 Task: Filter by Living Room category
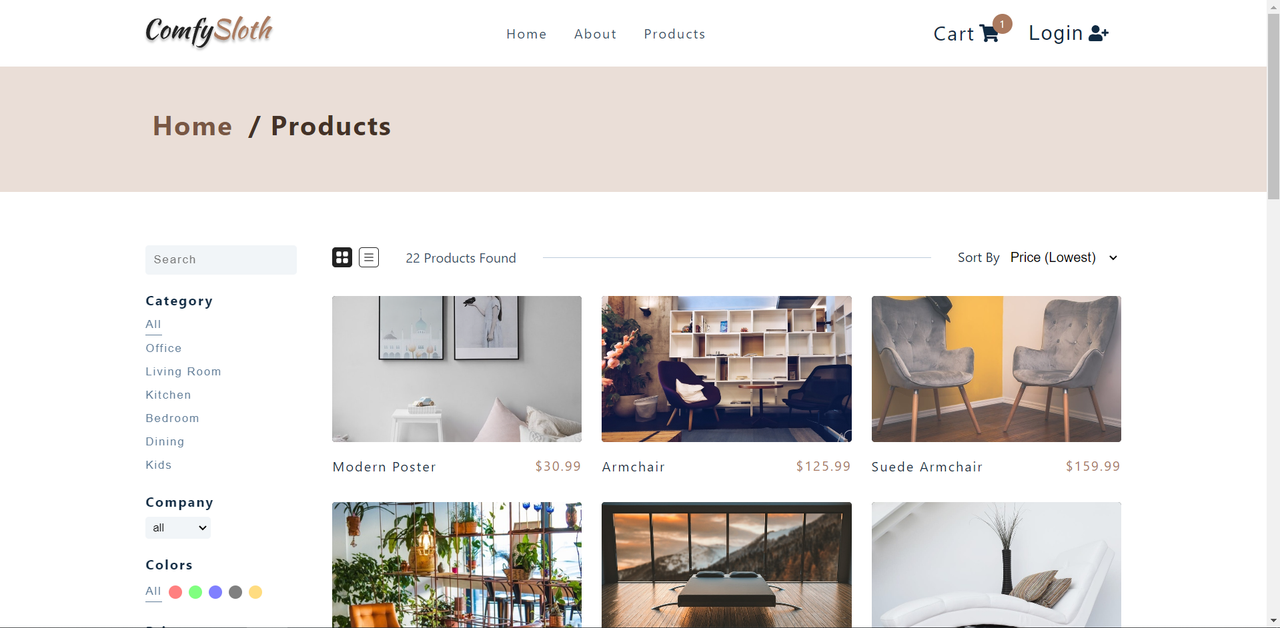183,371
